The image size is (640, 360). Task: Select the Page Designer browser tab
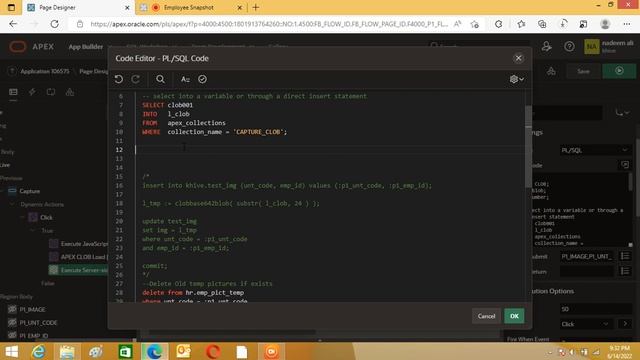tap(78, 7)
